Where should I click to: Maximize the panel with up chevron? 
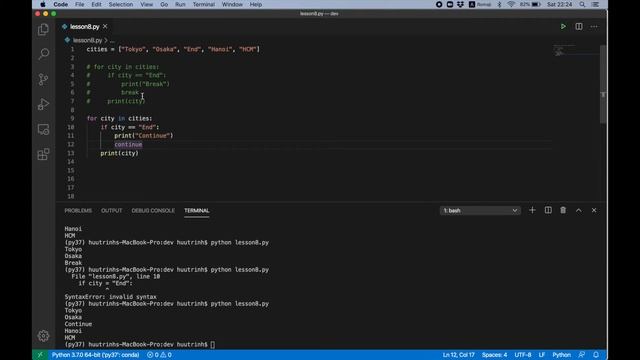coord(579,210)
